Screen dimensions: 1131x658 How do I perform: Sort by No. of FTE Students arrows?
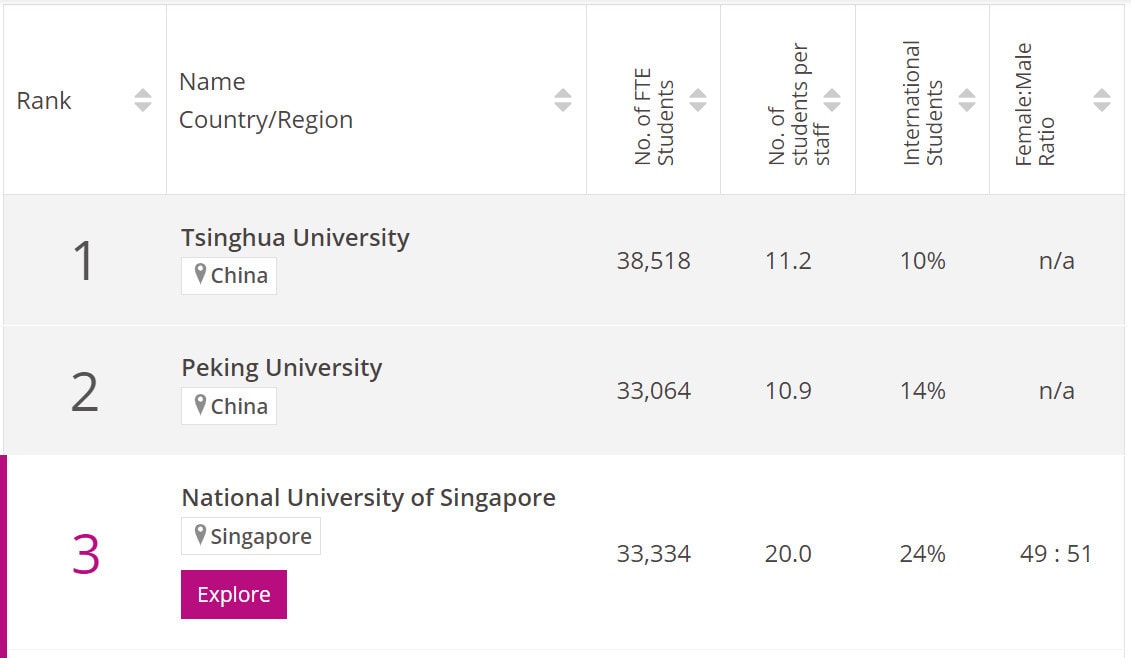(698, 100)
